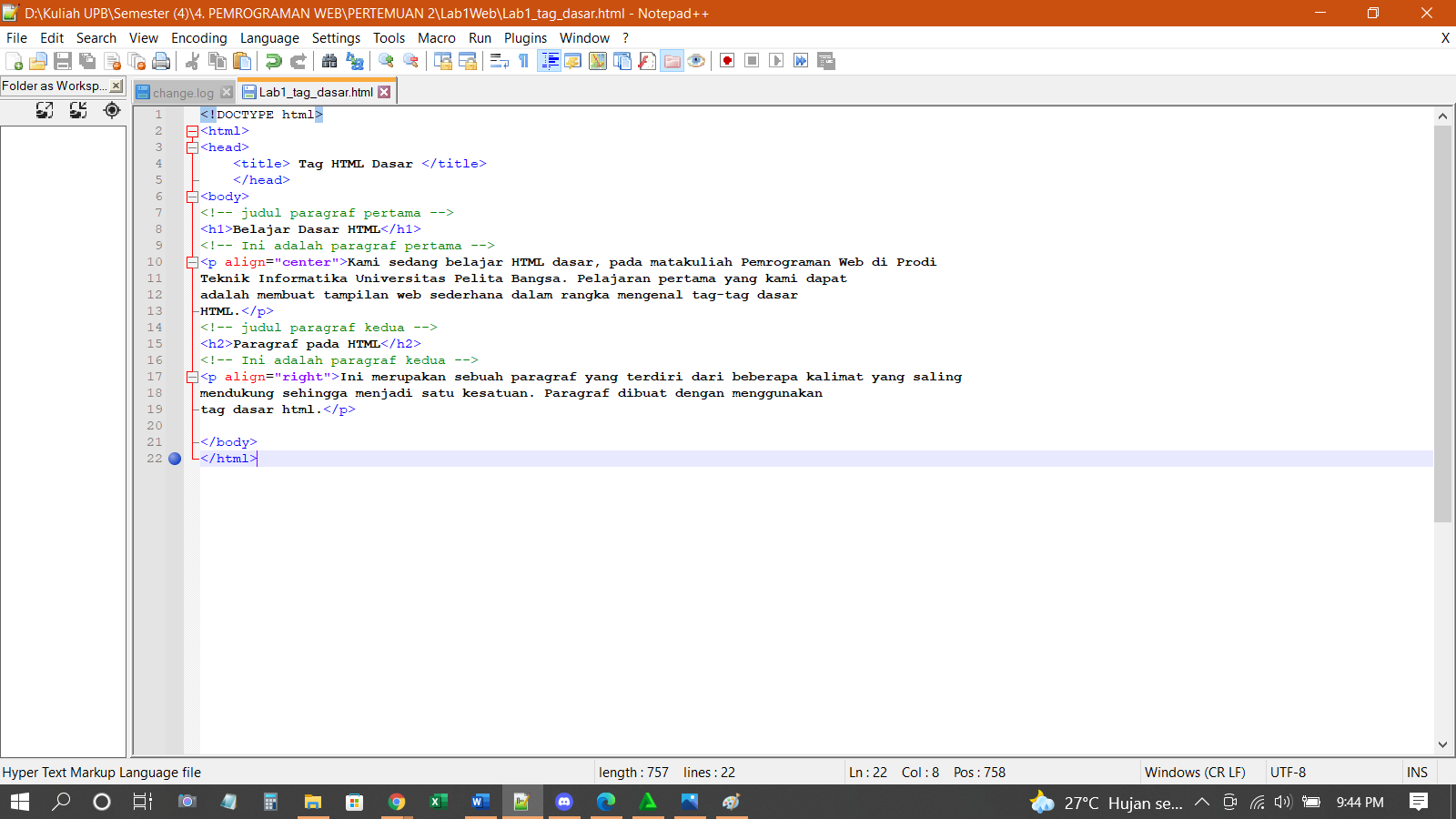Click the vertical scrollbar thumb
The width and height of the screenshot is (1456, 819).
tap(1442, 324)
